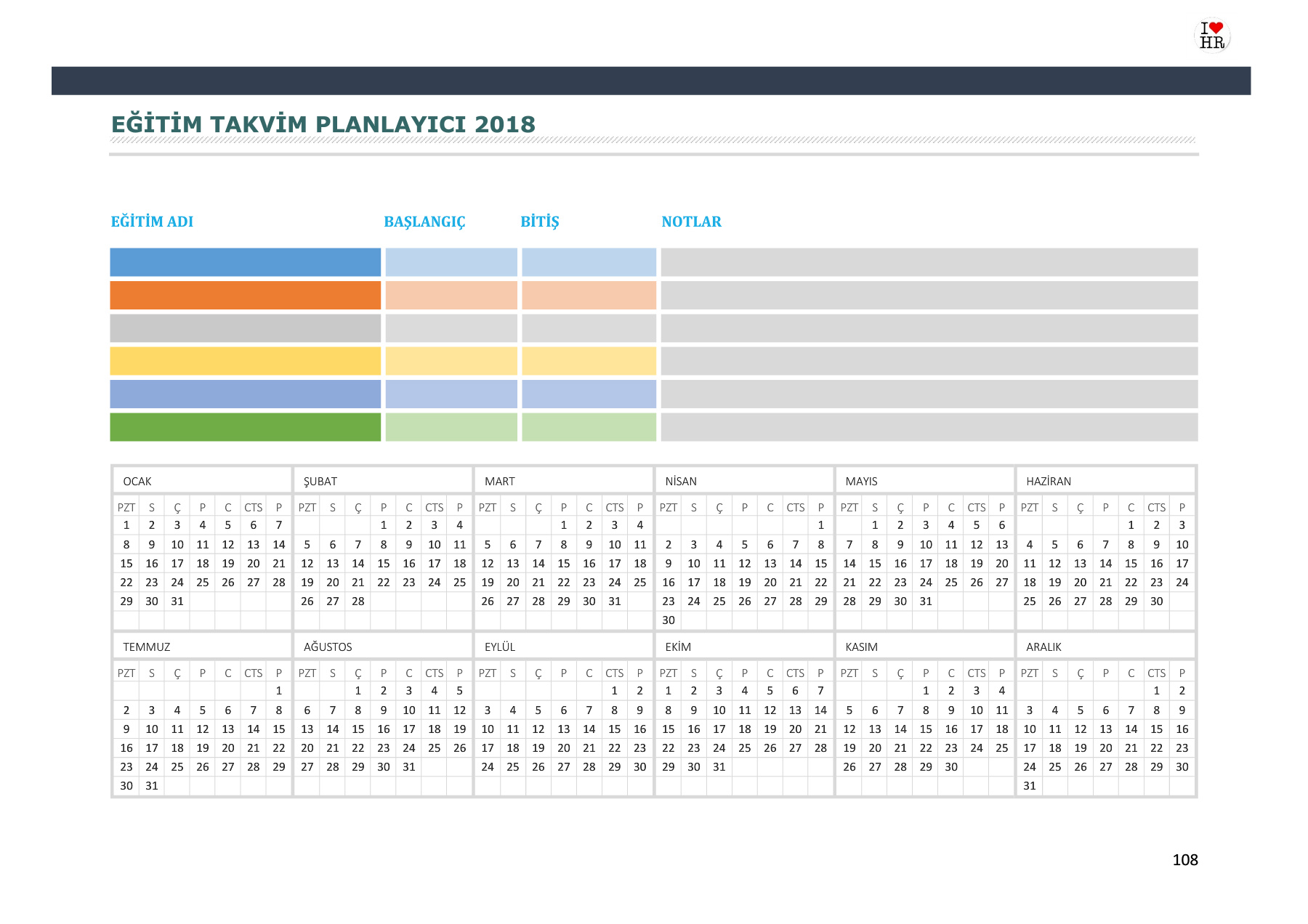The width and height of the screenshot is (1308, 924).
Task: Click the first row's NOTLAR field
Action: tap(929, 262)
